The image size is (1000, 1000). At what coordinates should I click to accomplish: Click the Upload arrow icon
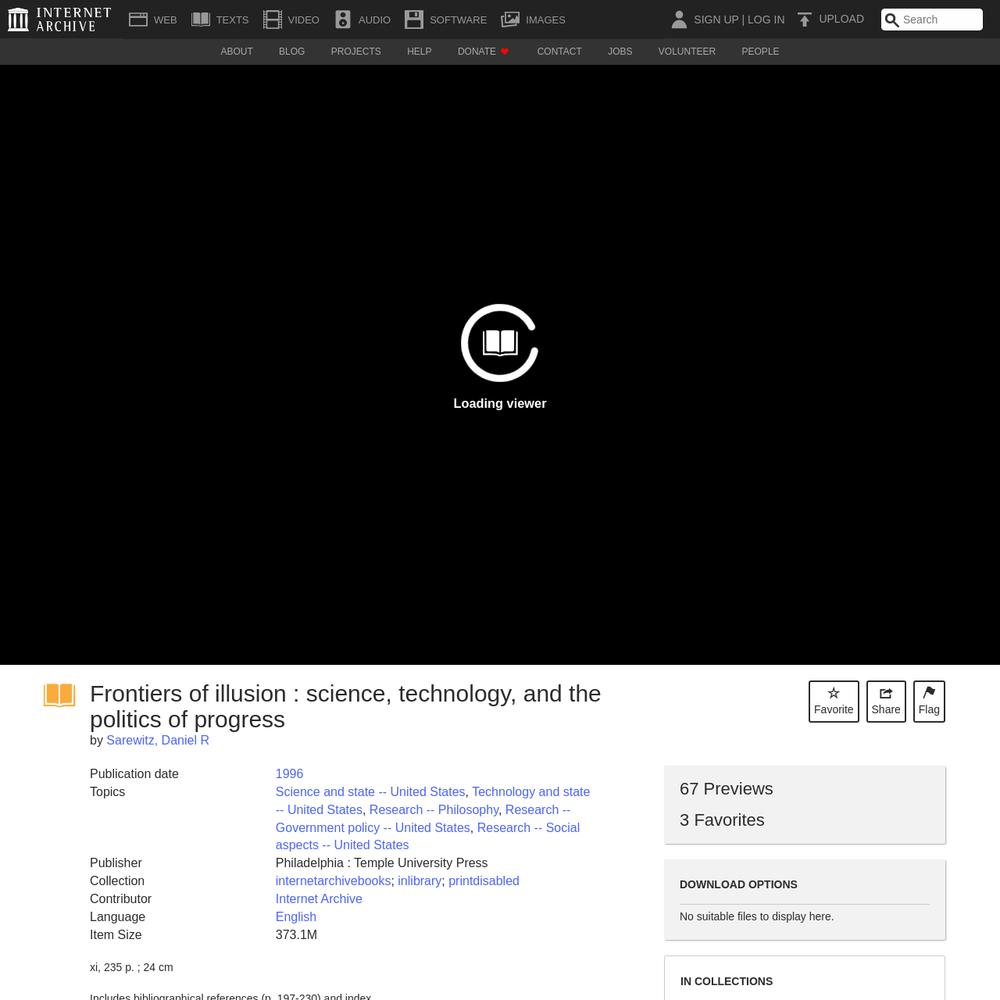point(804,20)
